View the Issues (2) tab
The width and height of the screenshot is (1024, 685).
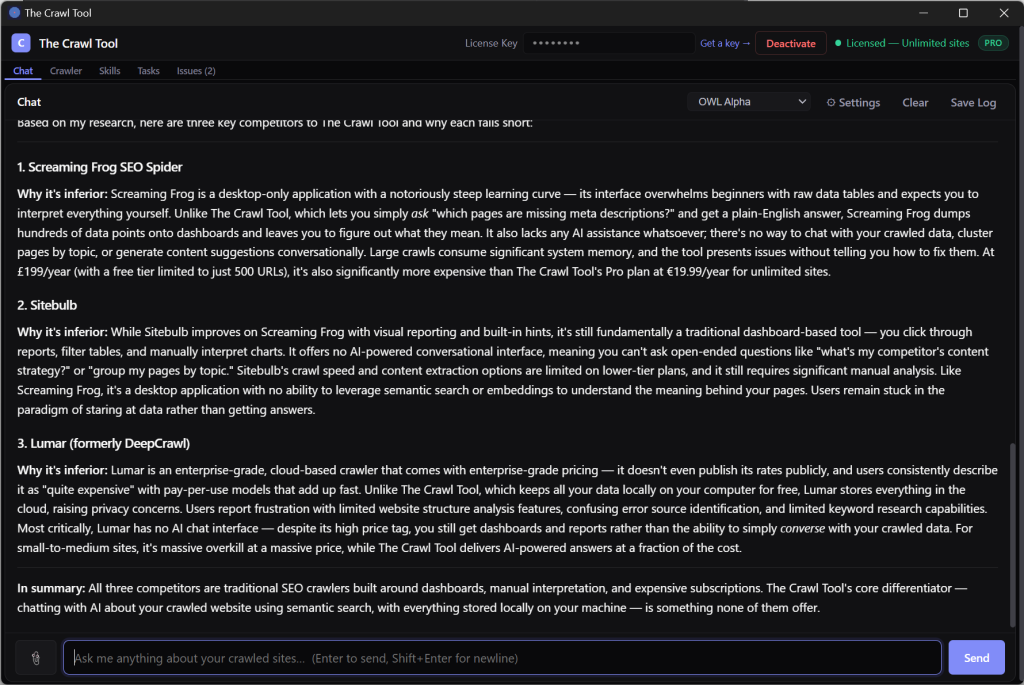coord(196,71)
